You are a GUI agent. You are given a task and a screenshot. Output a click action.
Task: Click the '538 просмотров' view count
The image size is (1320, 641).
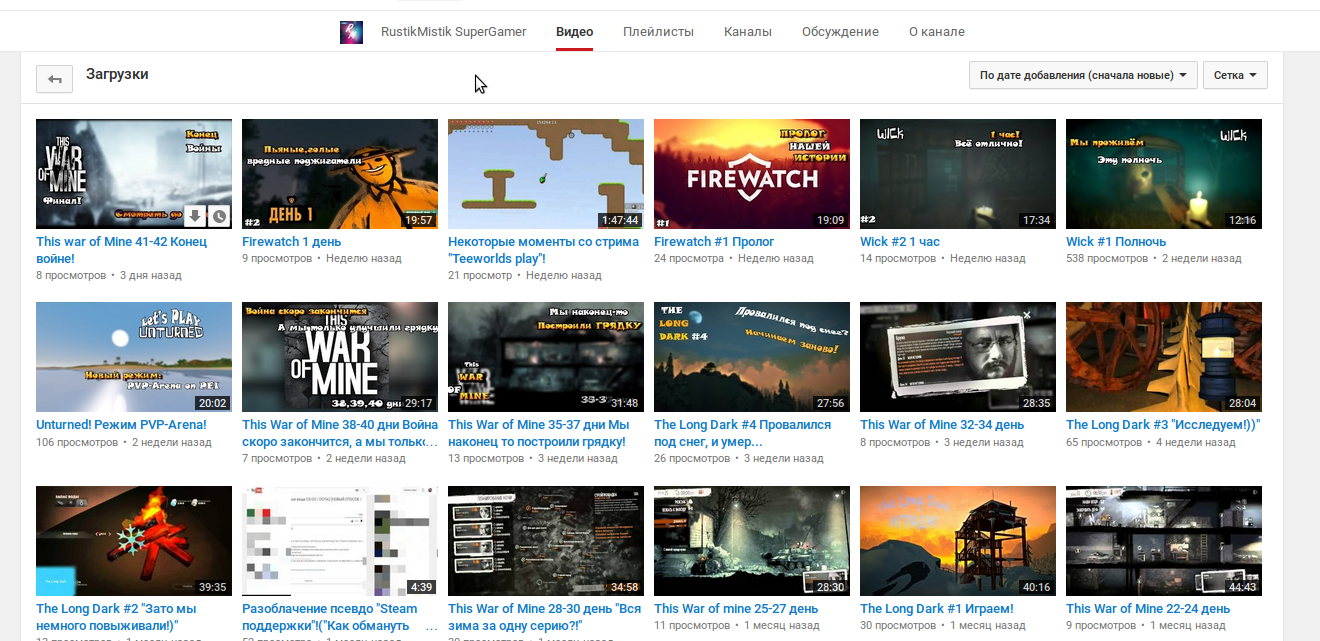(1108, 259)
